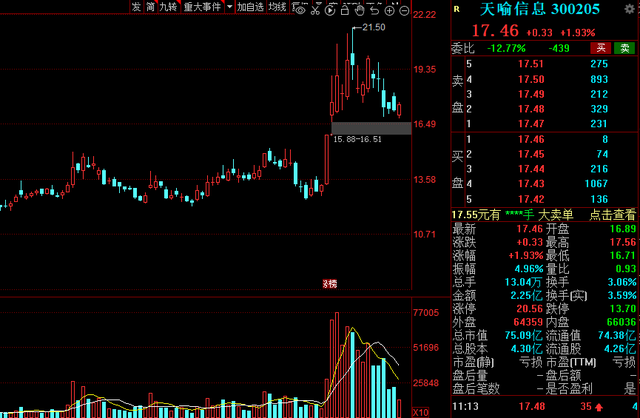
Task: Toggle the eye visibility icon
Action: 300,10
